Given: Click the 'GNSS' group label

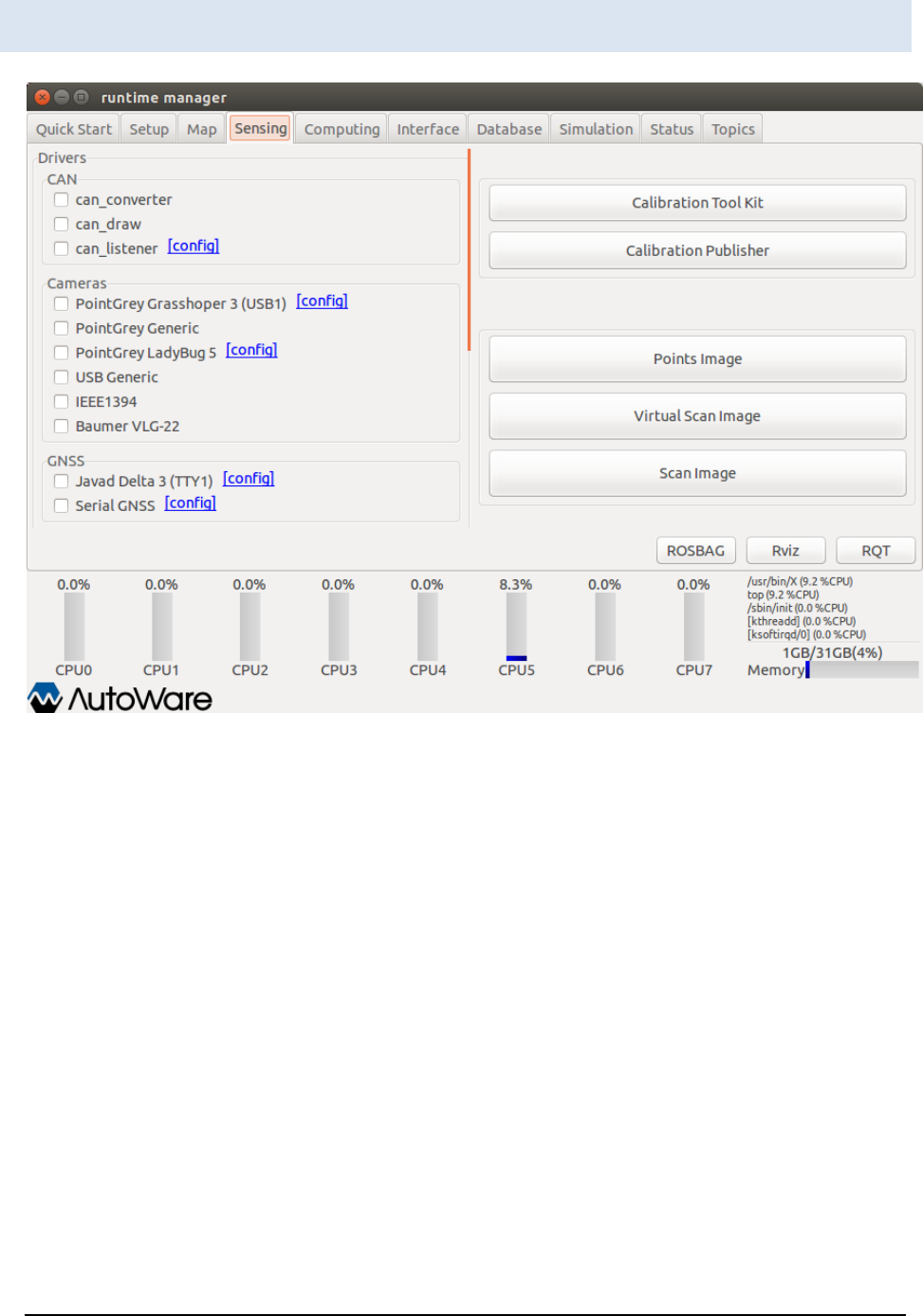Looking at the screenshot, I should pos(65,461).
